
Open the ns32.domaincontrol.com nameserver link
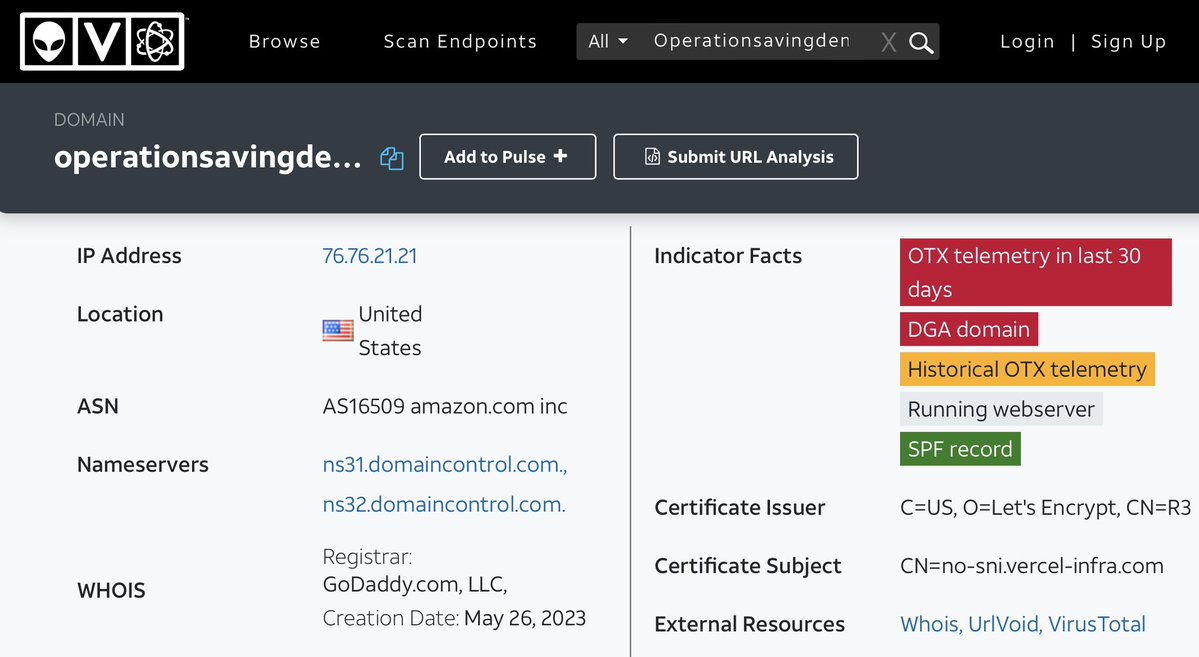(443, 505)
